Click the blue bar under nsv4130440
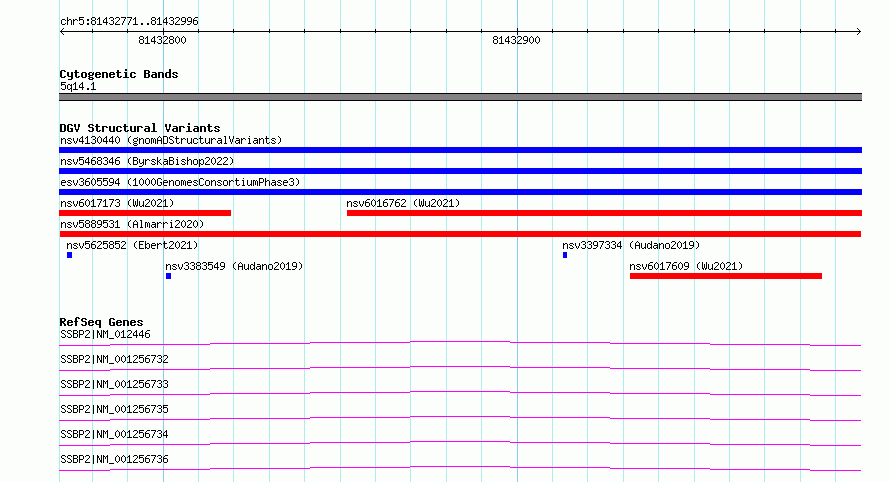This screenshot has height=482, width=890. (x=460, y=150)
